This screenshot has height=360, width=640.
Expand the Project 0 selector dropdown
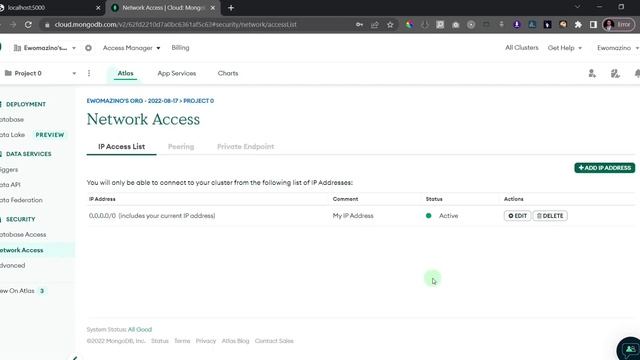pyautogui.click(x=74, y=73)
